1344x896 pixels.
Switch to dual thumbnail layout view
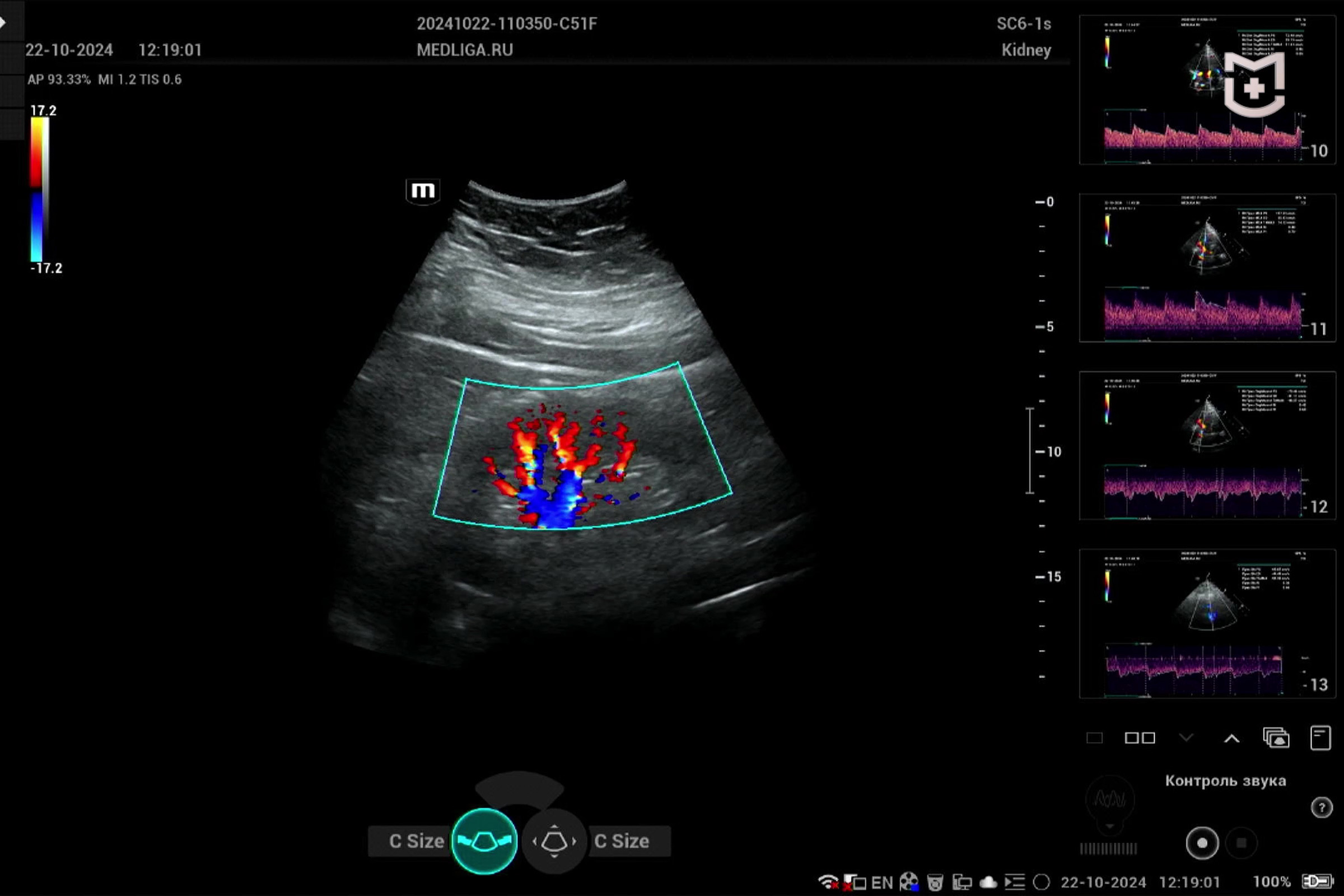coord(1140,738)
